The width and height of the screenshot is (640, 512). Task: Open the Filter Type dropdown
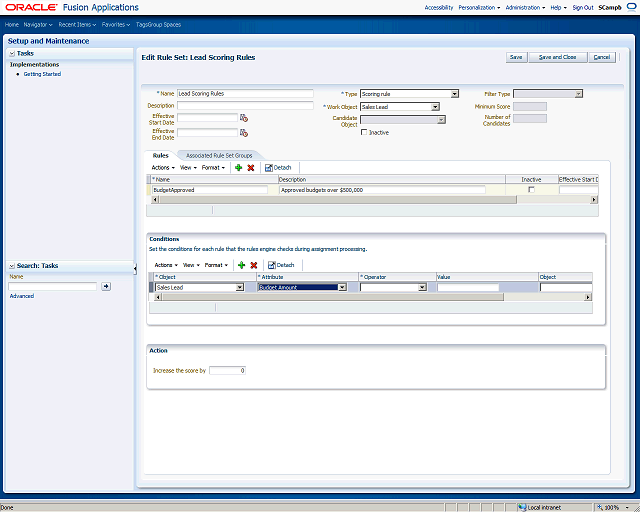click(x=578, y=94)
